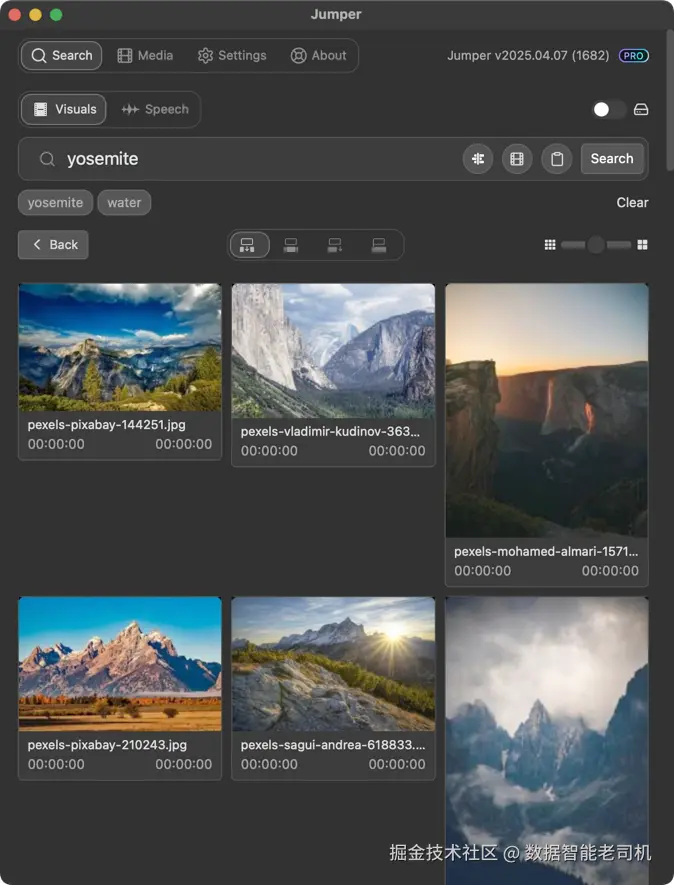Viewport: 674px width, 885px height.
Task: Click the hard drive icon
Action: coord(641,109)
